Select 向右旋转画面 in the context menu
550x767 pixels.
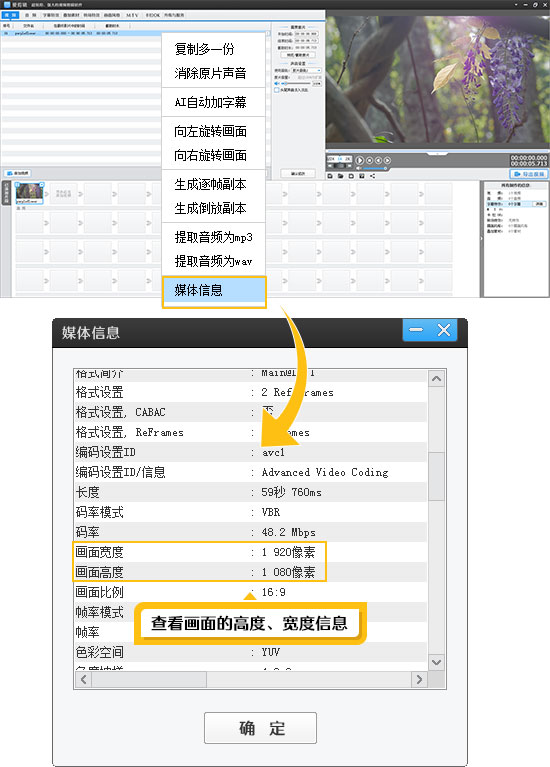pos(213,155)
